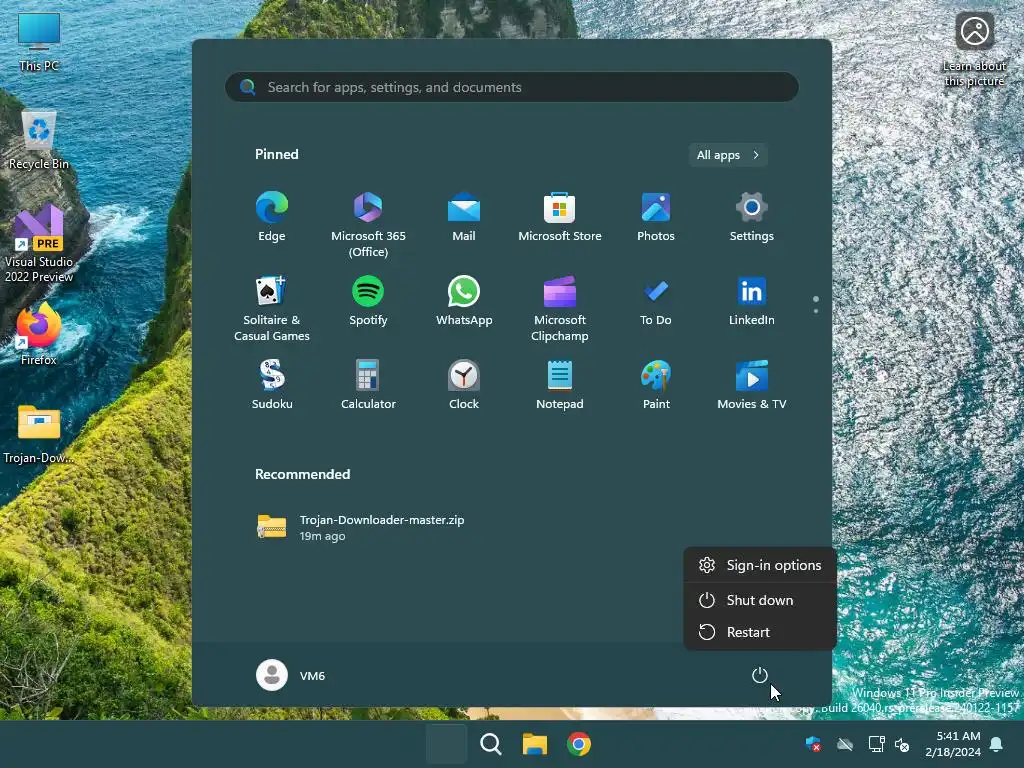Open Windows Security tray icon

[813, 744]
